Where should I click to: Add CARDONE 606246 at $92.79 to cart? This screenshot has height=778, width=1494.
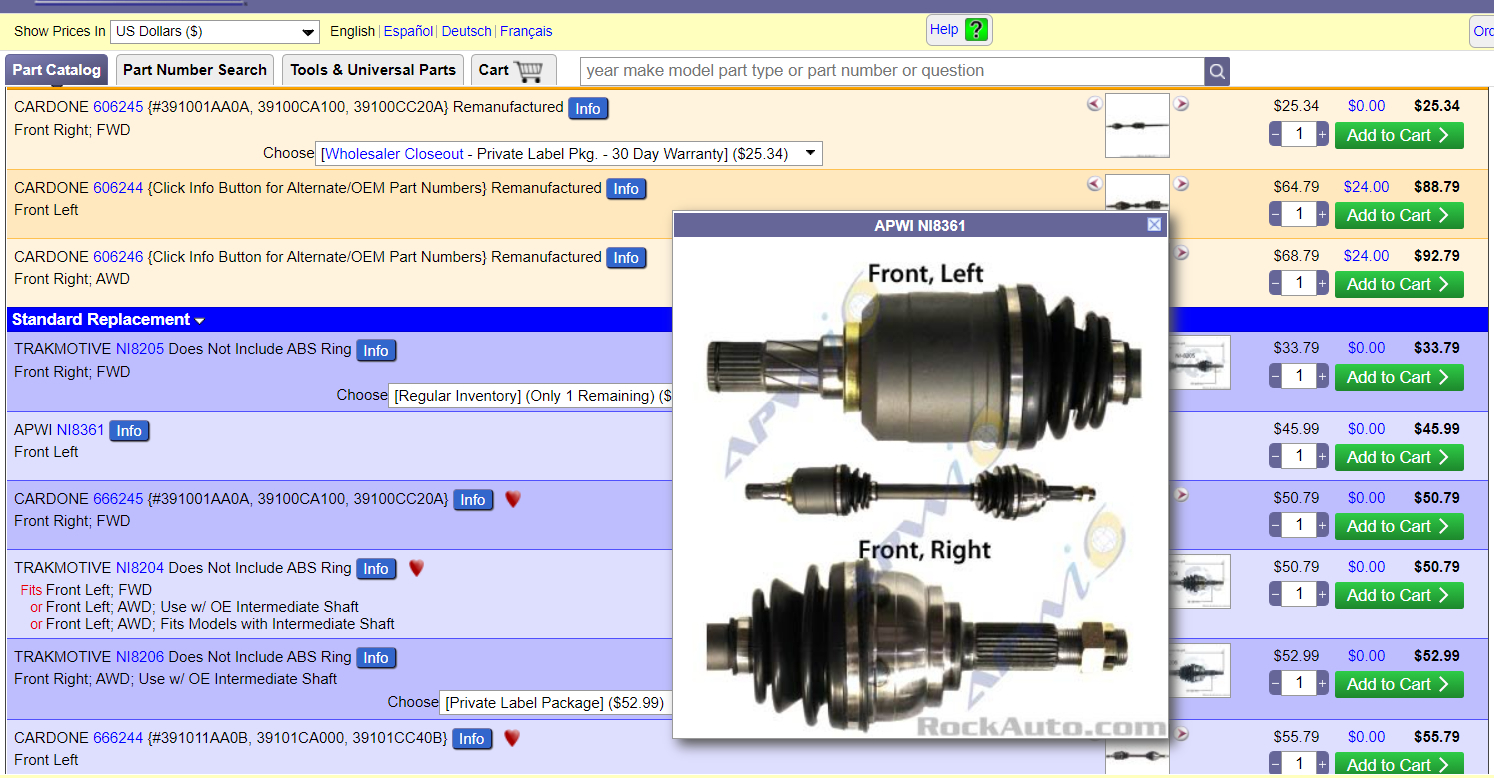click(x=1399, y=284)
